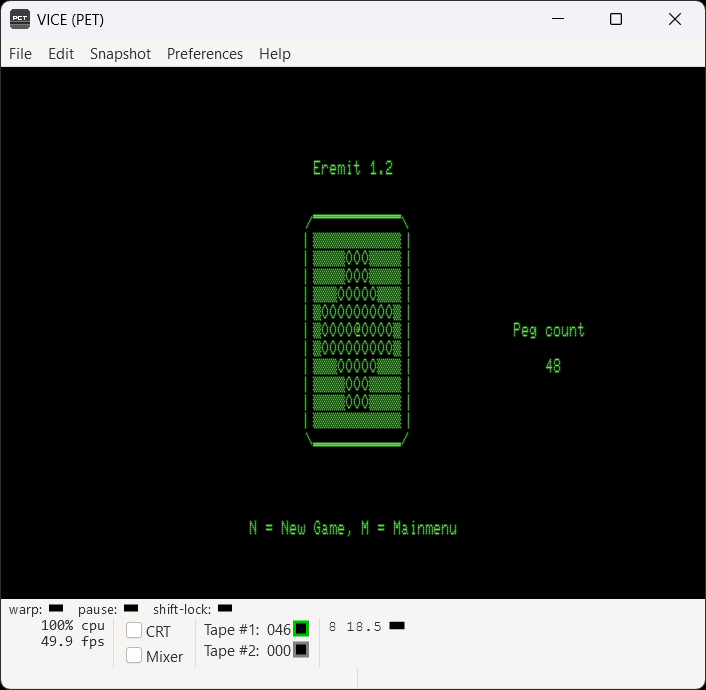Click the Tape #2 gray status light

(x=301, y=650)
